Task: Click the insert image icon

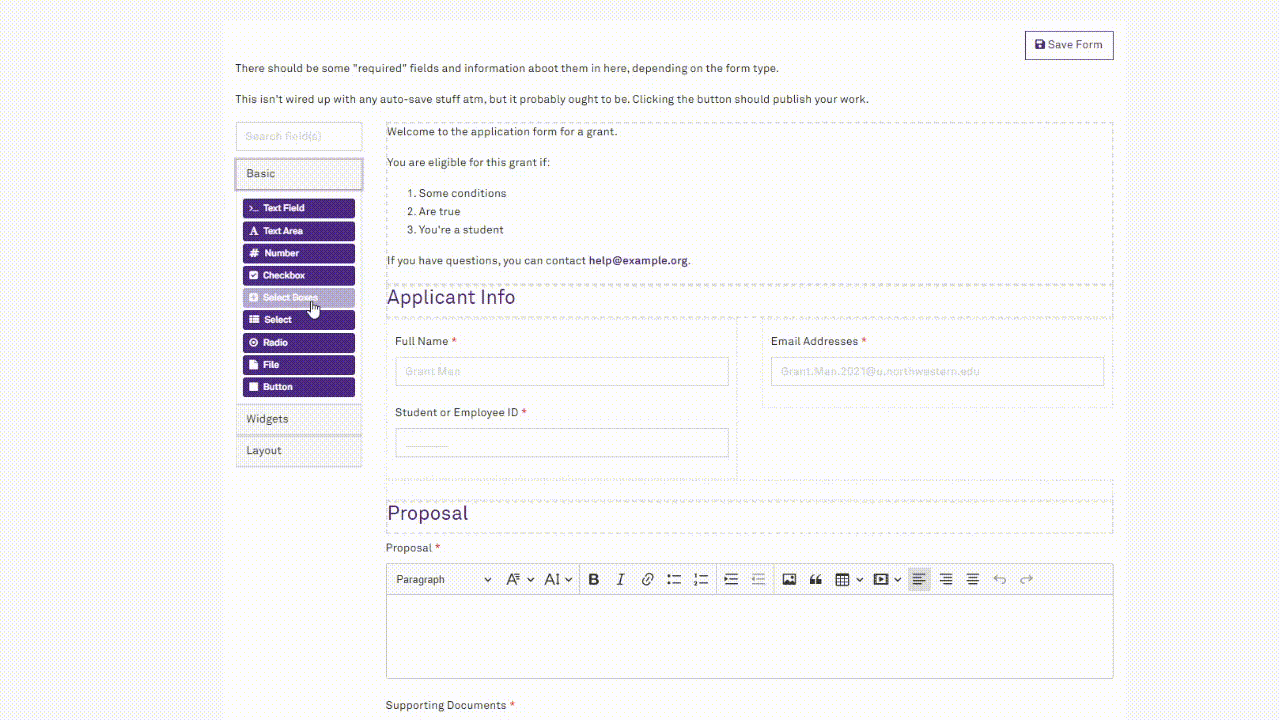Action: [x=789, y=580]
